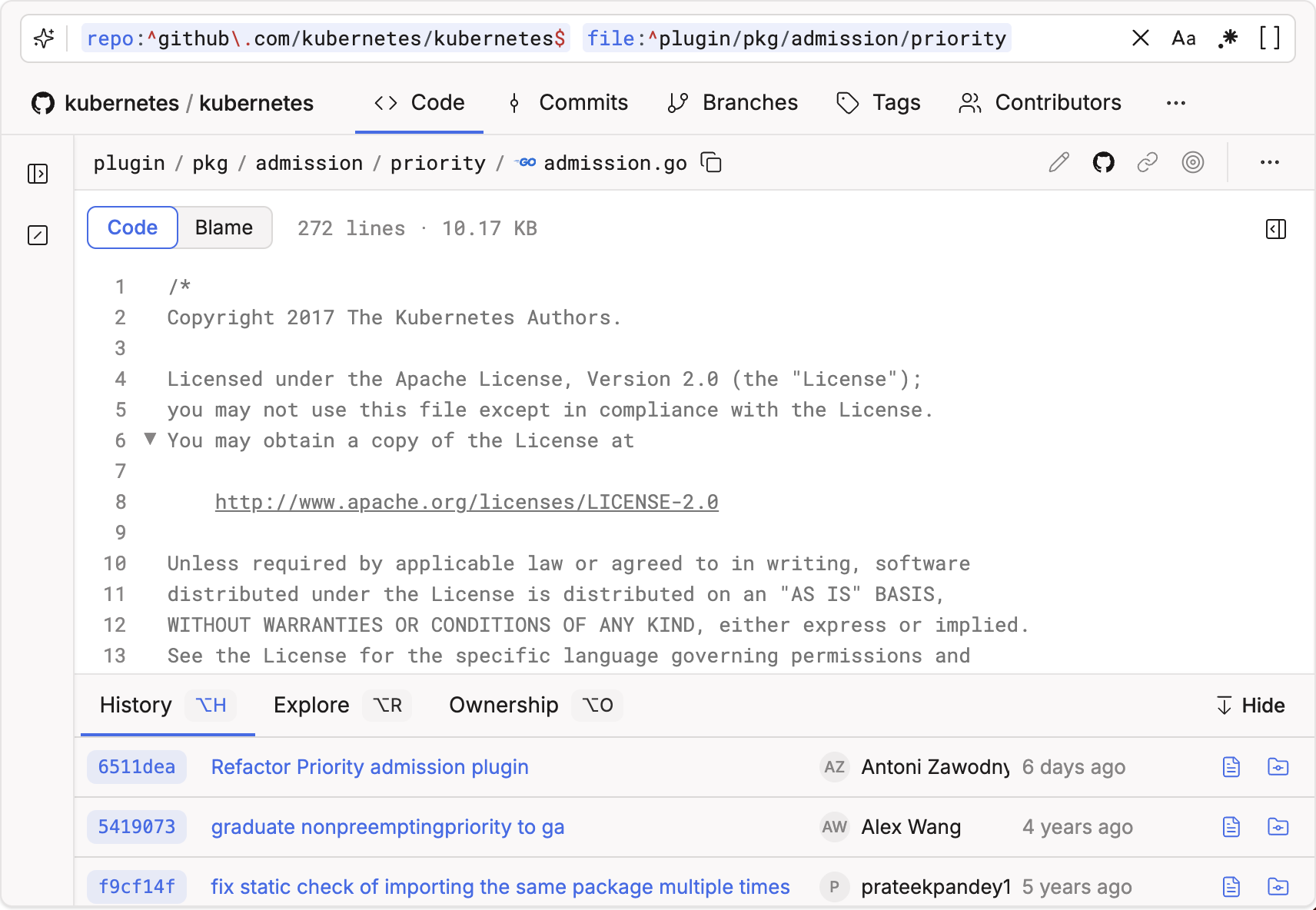This screenshot has width=1316, height=910.
Task: Open file actions three-dot menu
Action: coord(1269,162)
